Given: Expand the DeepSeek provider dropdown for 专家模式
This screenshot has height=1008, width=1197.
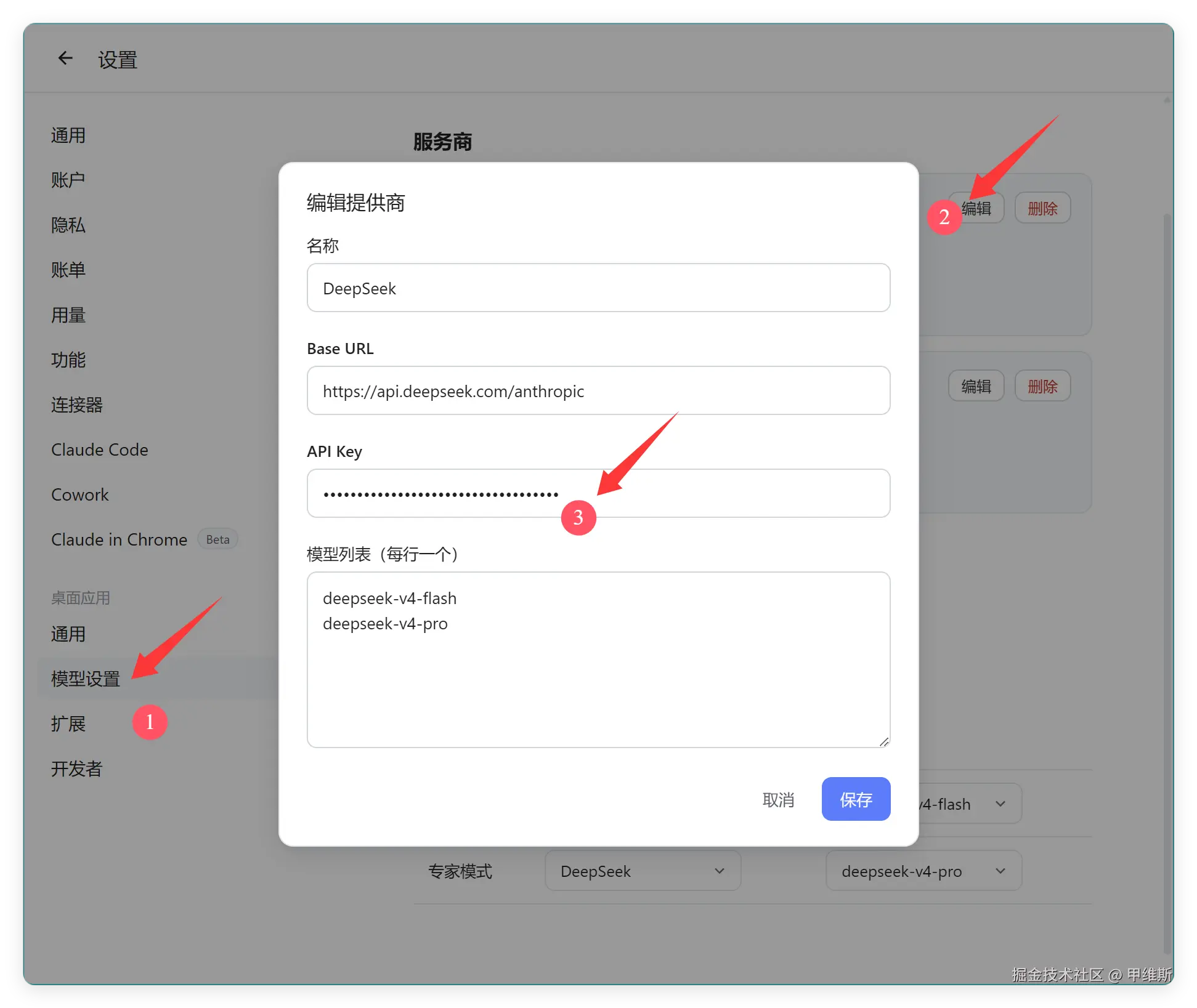Looking at the screenshot, I should [643, 871].
